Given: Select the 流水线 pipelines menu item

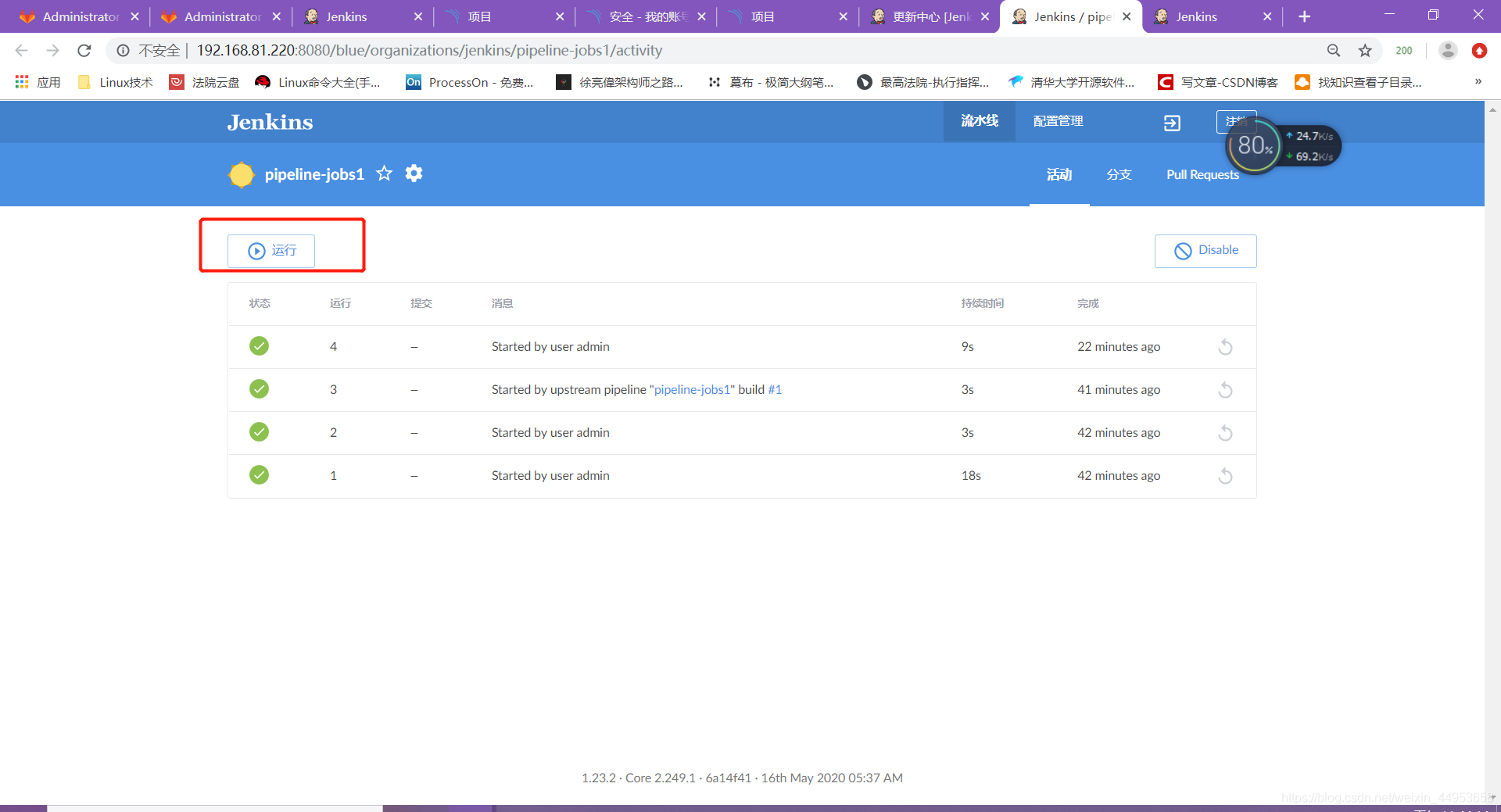Looking at the screenshot, I should tap(980, 121).
